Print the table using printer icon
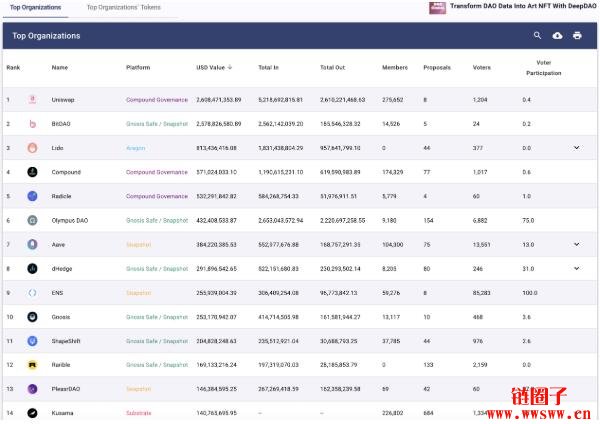This screenshot has width=600, height=424. (x=577, y=36)
